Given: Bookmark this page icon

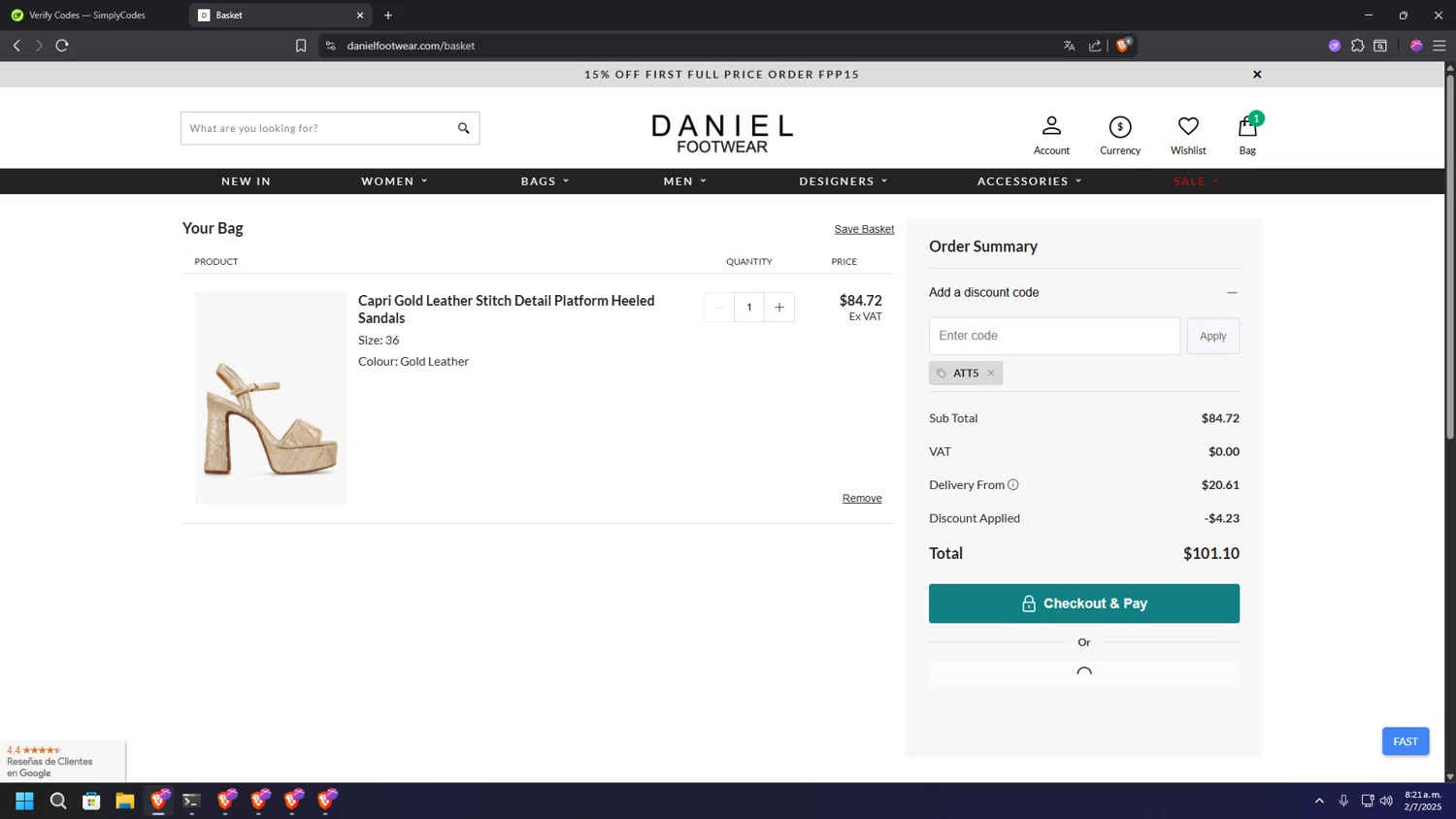Looking at the screenshot, I should click(x=301, y=46).
